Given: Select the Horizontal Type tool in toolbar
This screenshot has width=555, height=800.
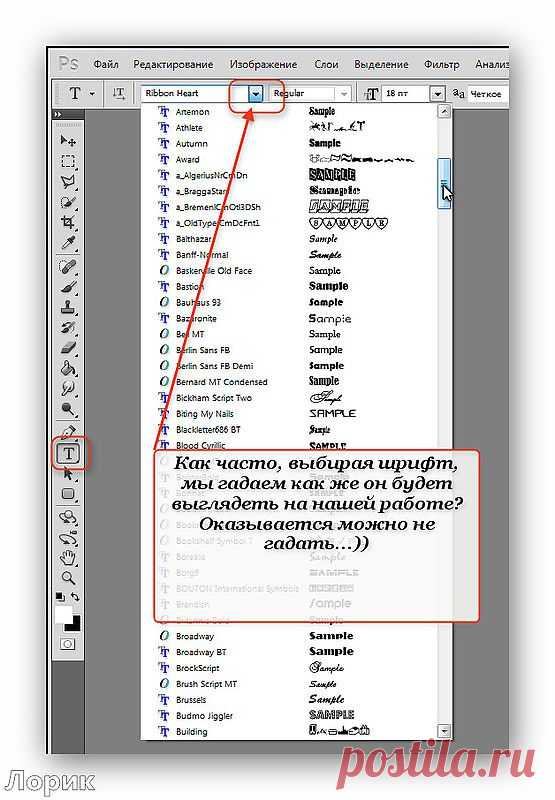Looking at the screenshot, I should click(69, 453).
